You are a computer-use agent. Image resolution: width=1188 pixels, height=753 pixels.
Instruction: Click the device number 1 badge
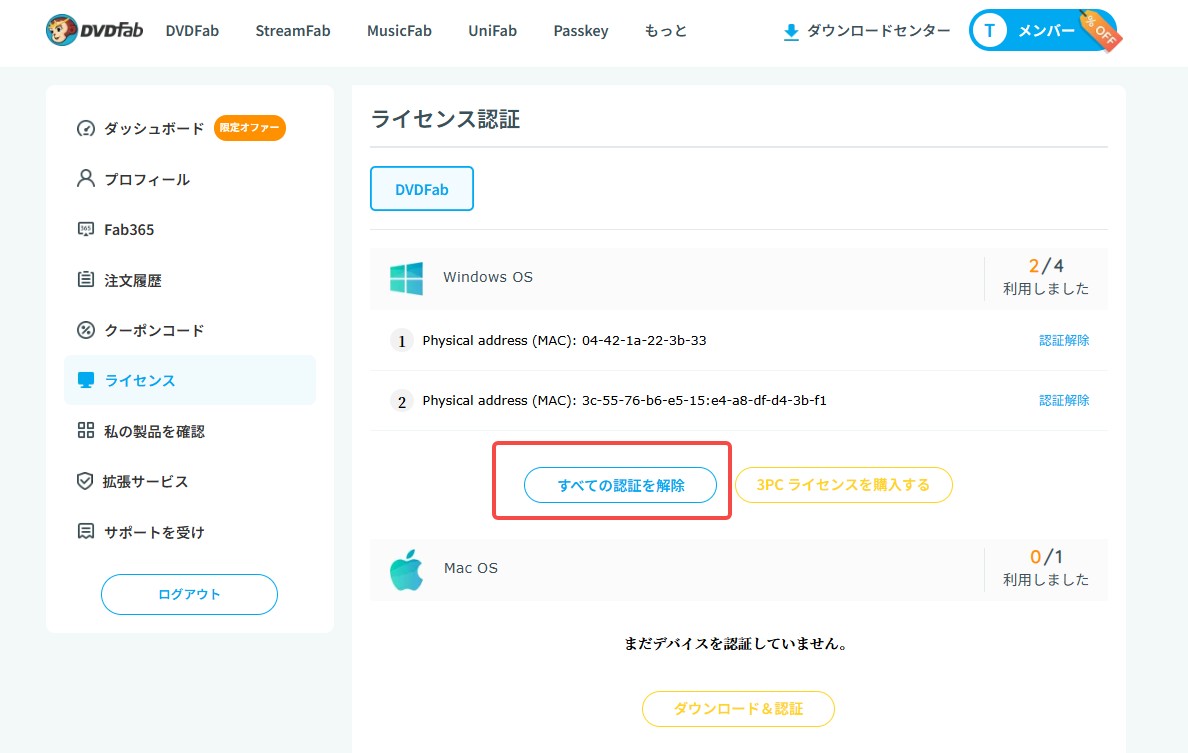[402, 340]
